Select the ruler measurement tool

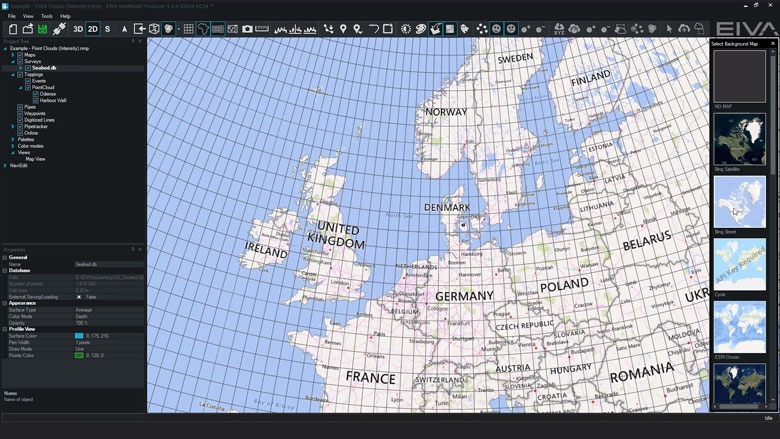coord(262,29)
